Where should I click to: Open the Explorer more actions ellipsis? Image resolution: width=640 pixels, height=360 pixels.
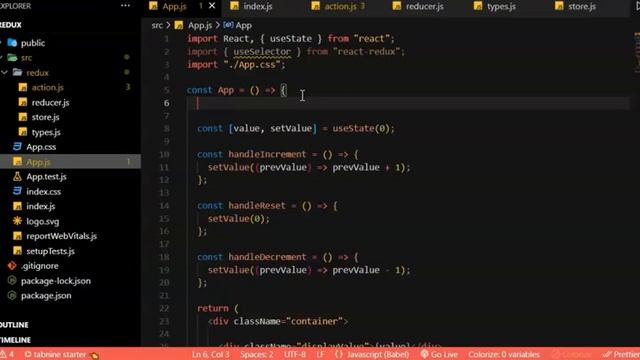[125, 6]
